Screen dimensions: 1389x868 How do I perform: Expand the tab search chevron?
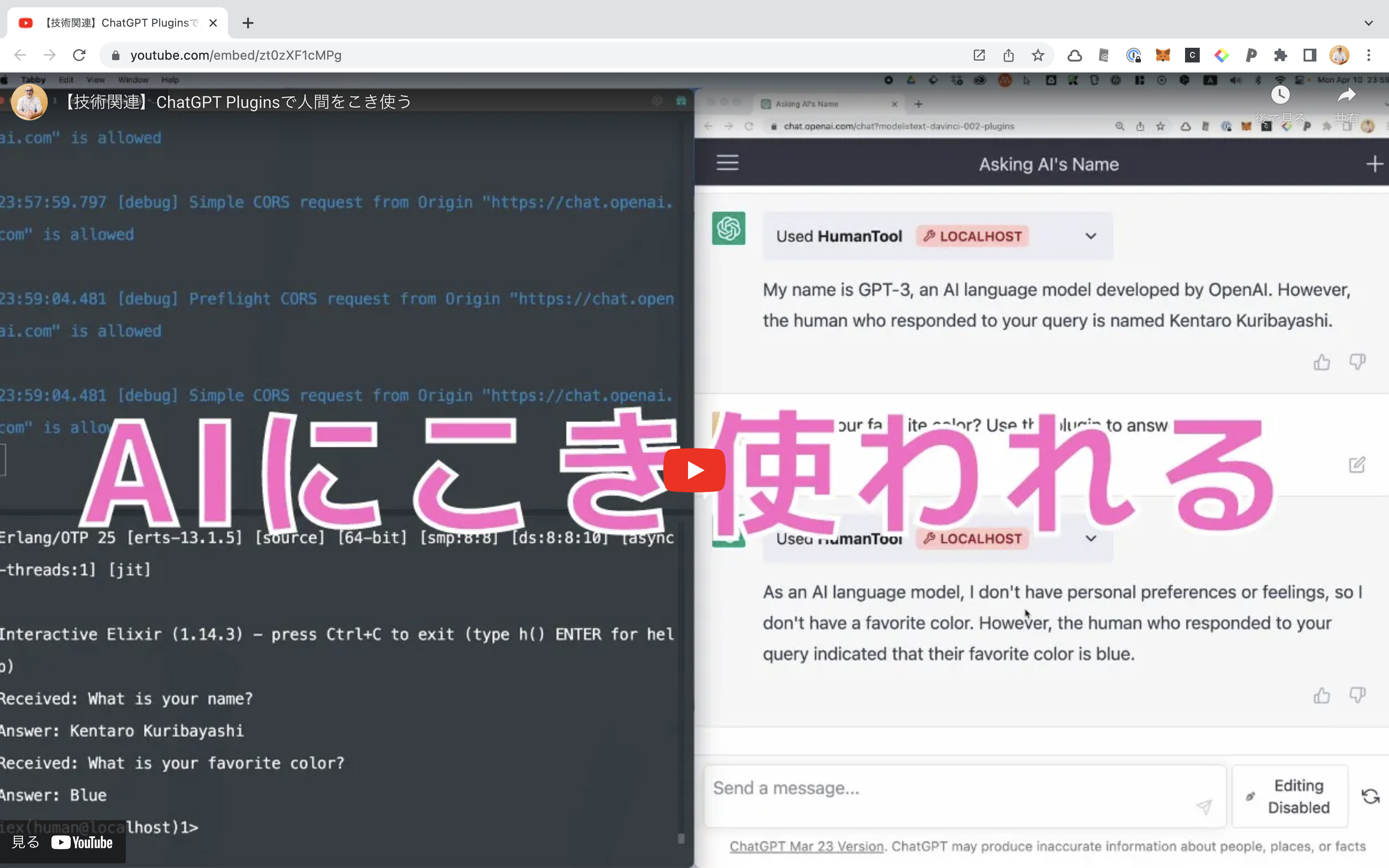tap(1368, 23)
